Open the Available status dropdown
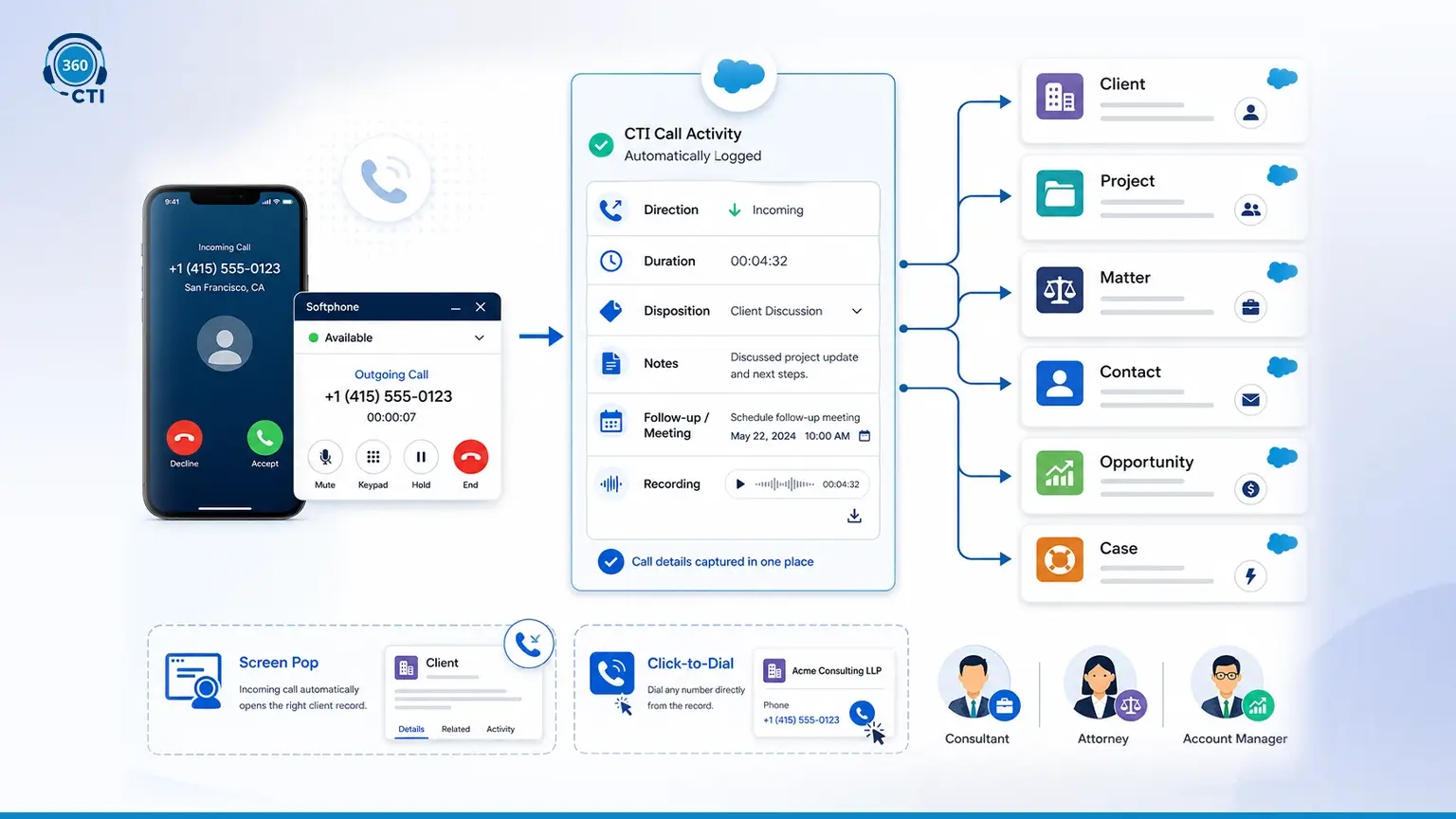Viewport: 1456px width, 819px height. pyautogui.click(x=480, y=337)
